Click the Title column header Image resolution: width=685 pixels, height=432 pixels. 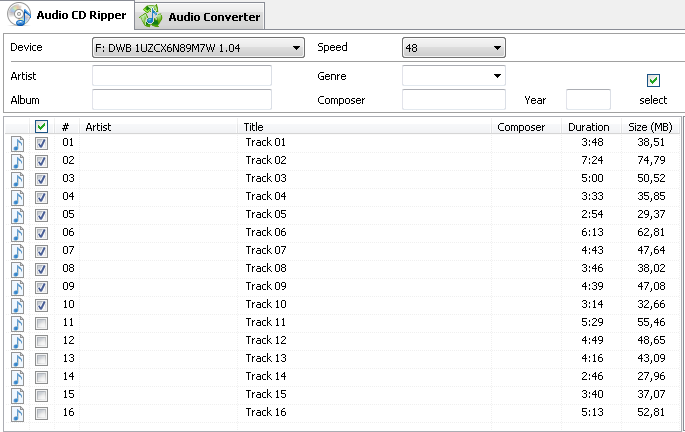(364, 127)
